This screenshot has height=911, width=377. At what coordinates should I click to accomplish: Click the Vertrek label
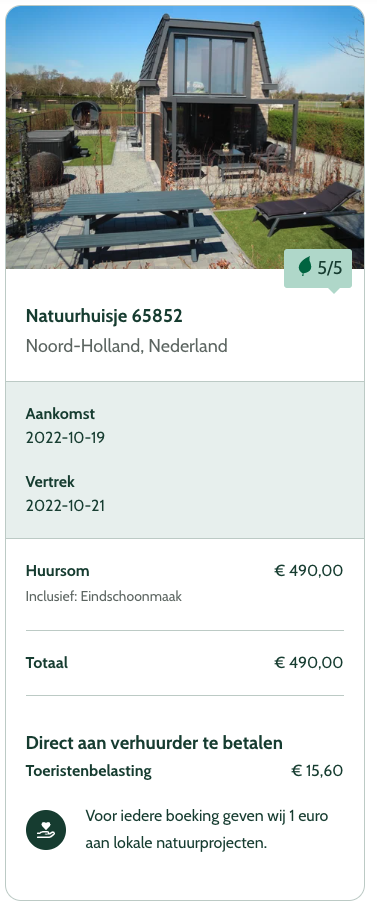(x=50, y=482)
